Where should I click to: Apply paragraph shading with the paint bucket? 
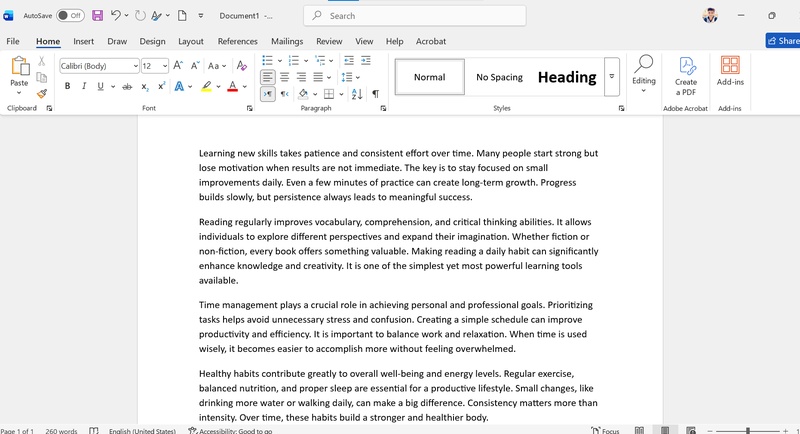[x=303, y=94]
